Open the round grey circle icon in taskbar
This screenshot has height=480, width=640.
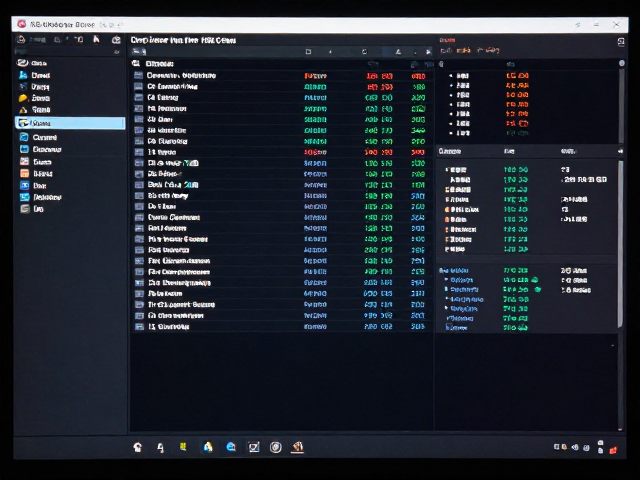pos(276,447)
